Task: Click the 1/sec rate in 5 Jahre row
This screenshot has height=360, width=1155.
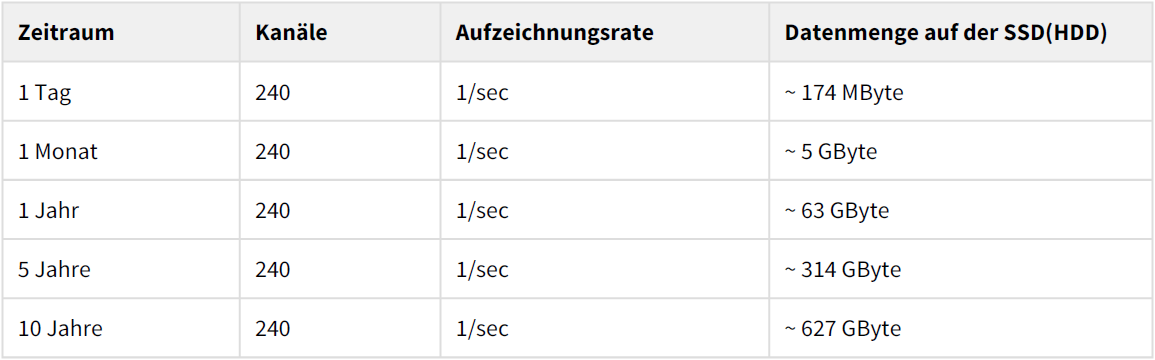Action: (482, 269)
